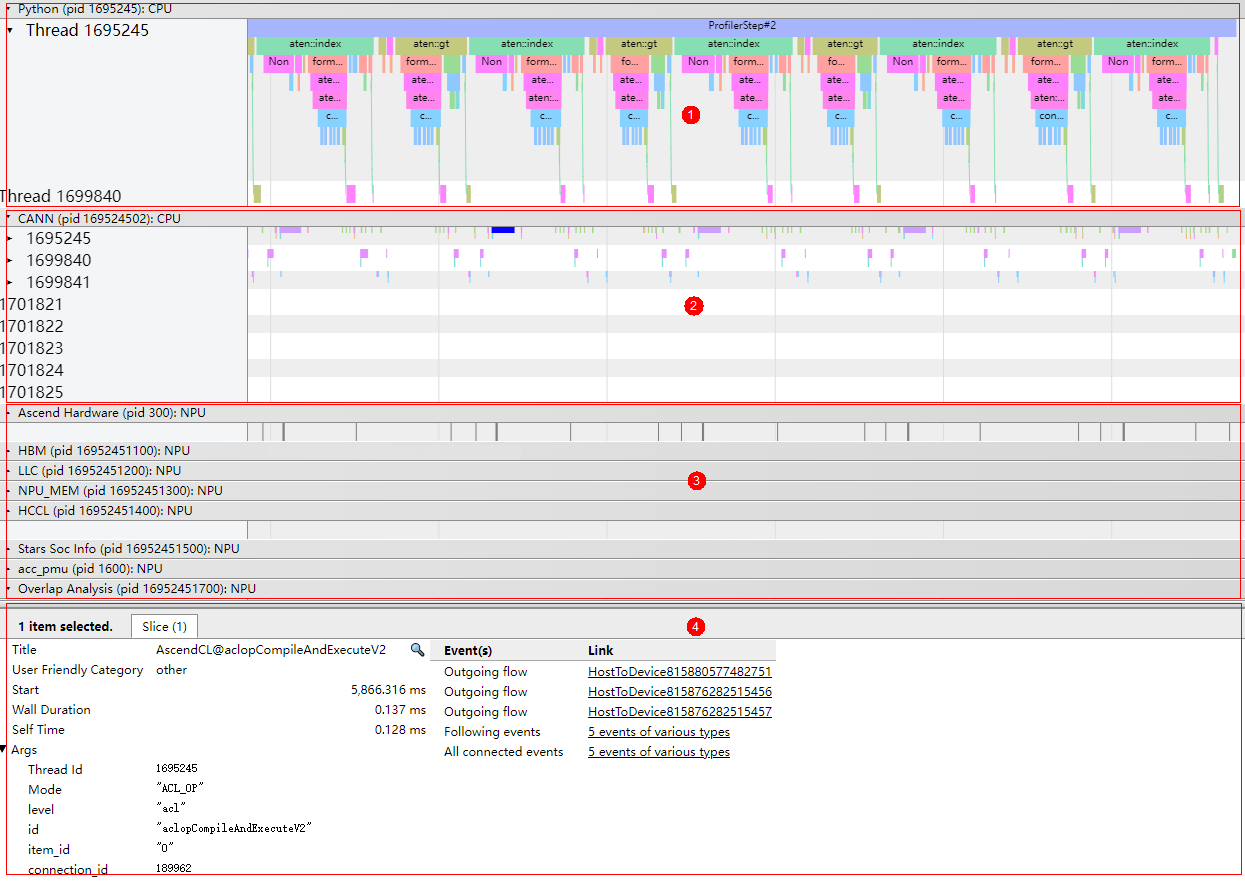Expand the HBM (pid 16952451100): NPU process
The width and height of the screenshot is (1245, 882).
(x=10, y=450)
